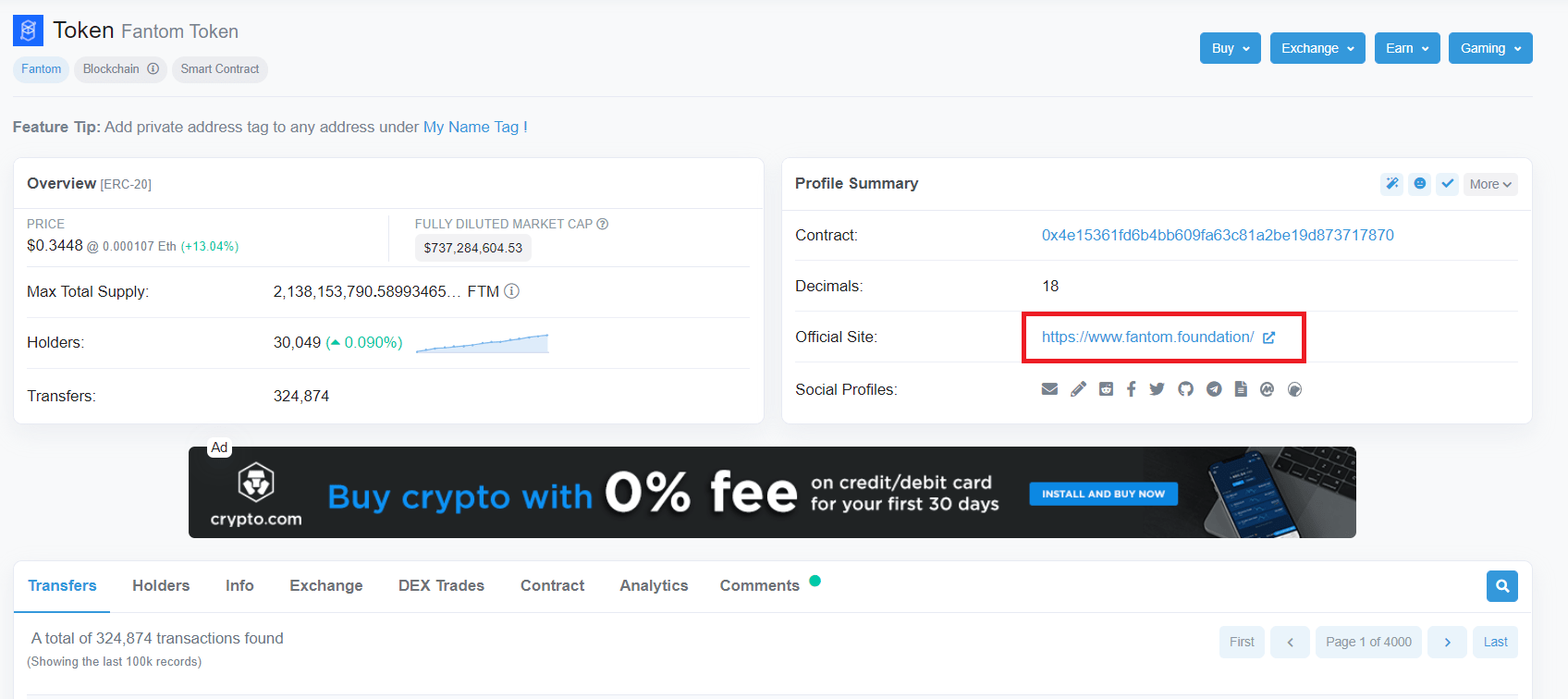Click the $0.3448 price value
The image size is (1568, 699).
[x=55, y=245]
